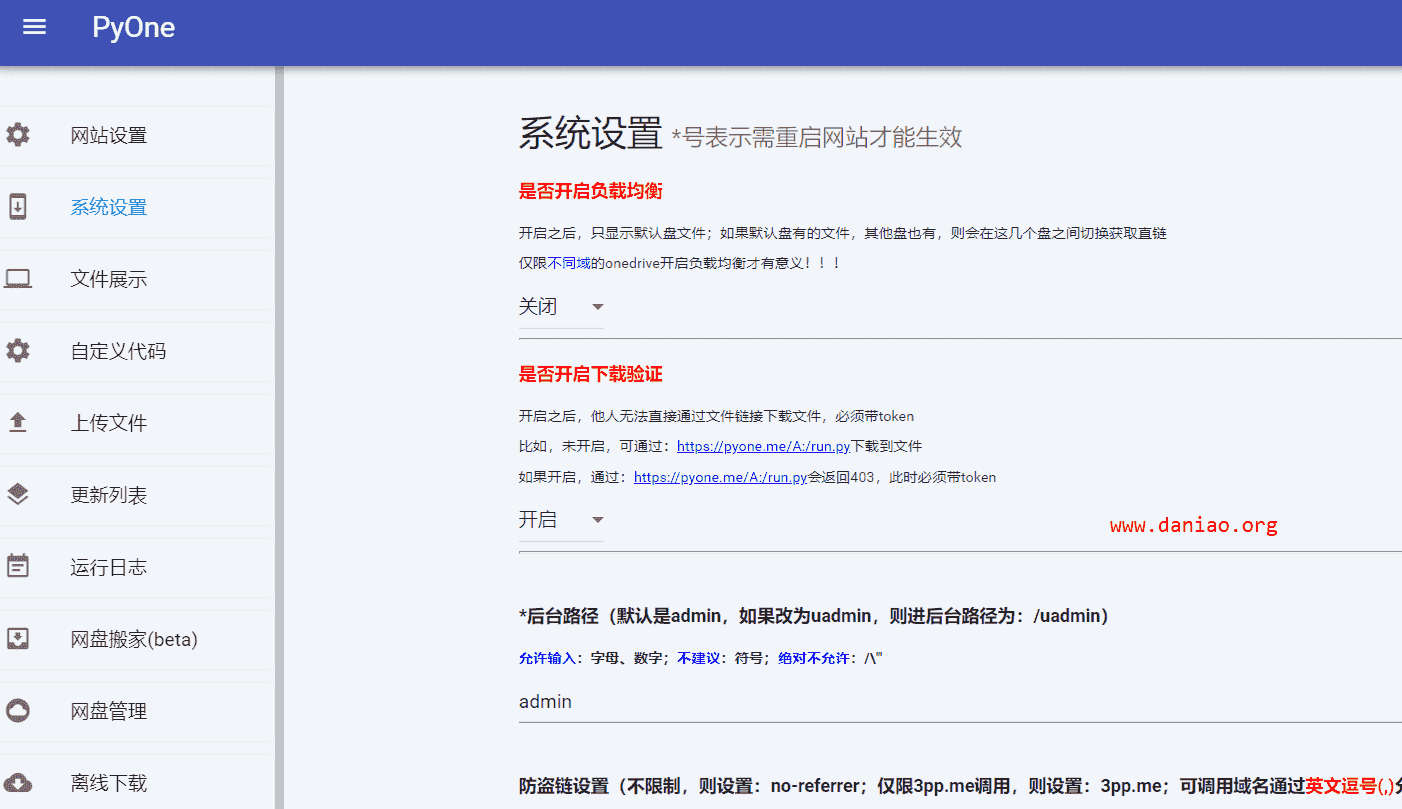Open the first pyone.me/A:/run.py link
The width and height of the screenshot is (1402, 809).
pos(763,446)
